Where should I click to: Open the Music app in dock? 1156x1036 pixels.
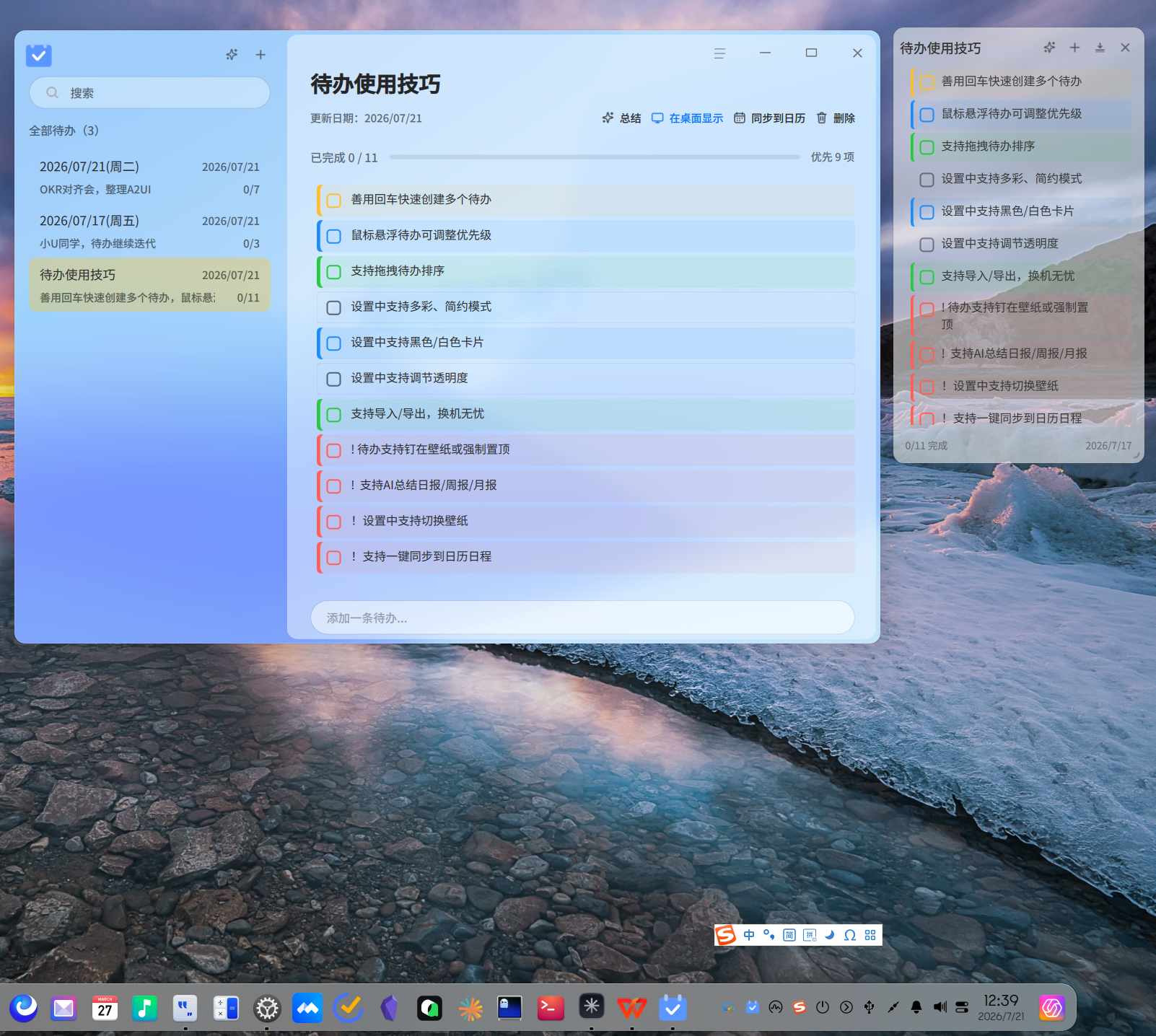point(145,1008)
